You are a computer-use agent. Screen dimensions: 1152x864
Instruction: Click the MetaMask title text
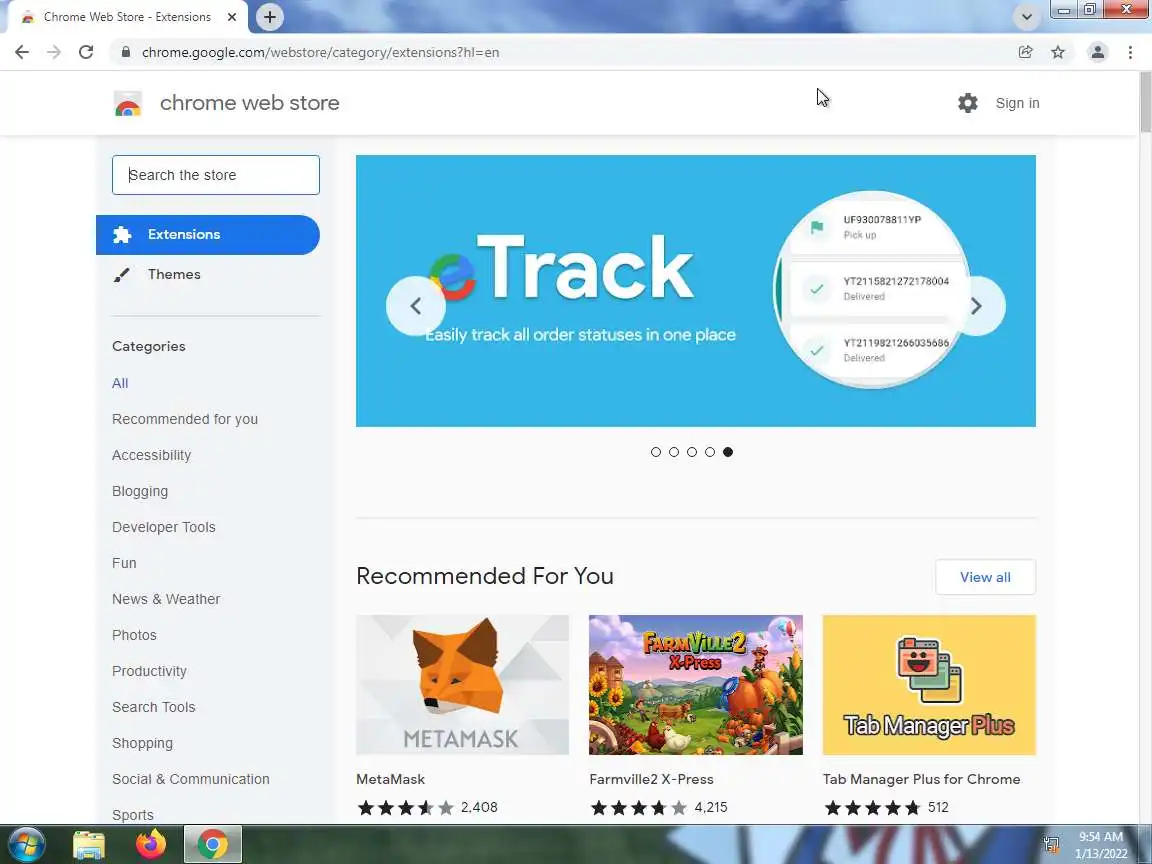(391, 779)
